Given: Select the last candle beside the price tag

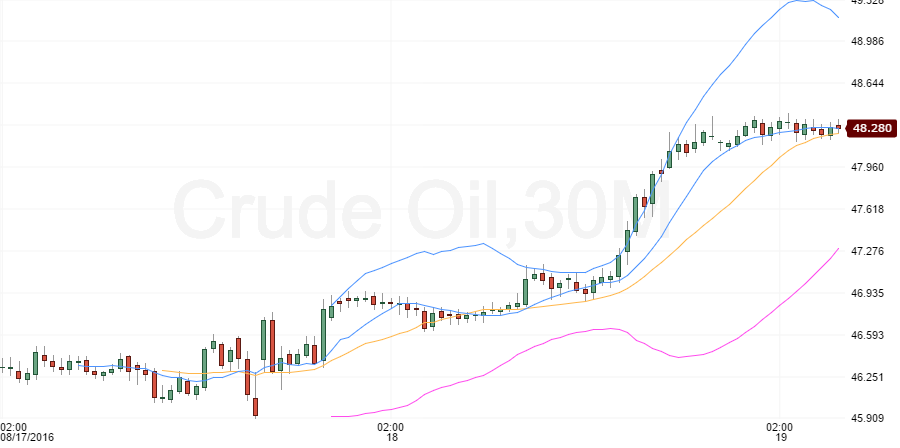Looking at the screenshot, I should click(838, 127).
